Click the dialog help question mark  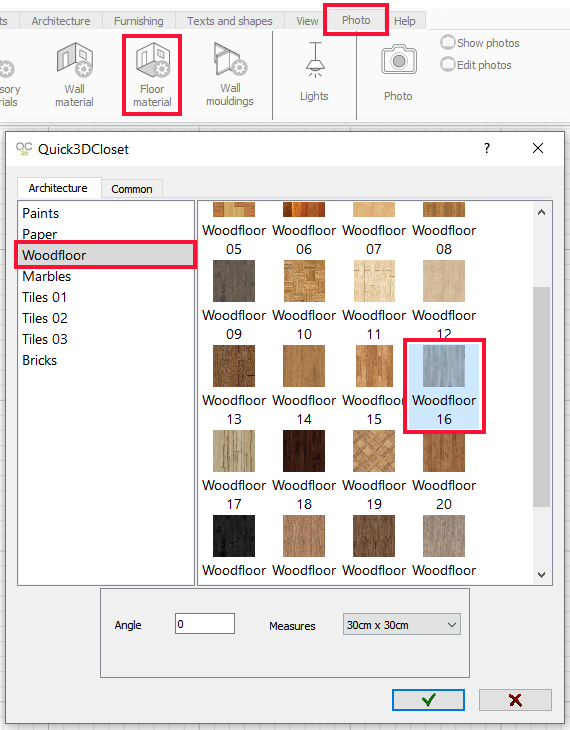click(x=487, y=149)
